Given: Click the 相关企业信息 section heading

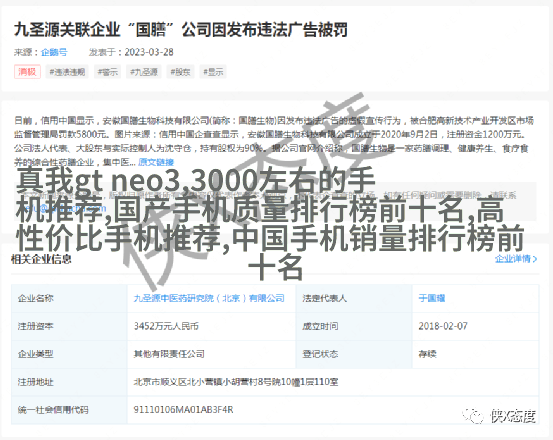Looking at the screenshot, I should [x=41, y=259].
